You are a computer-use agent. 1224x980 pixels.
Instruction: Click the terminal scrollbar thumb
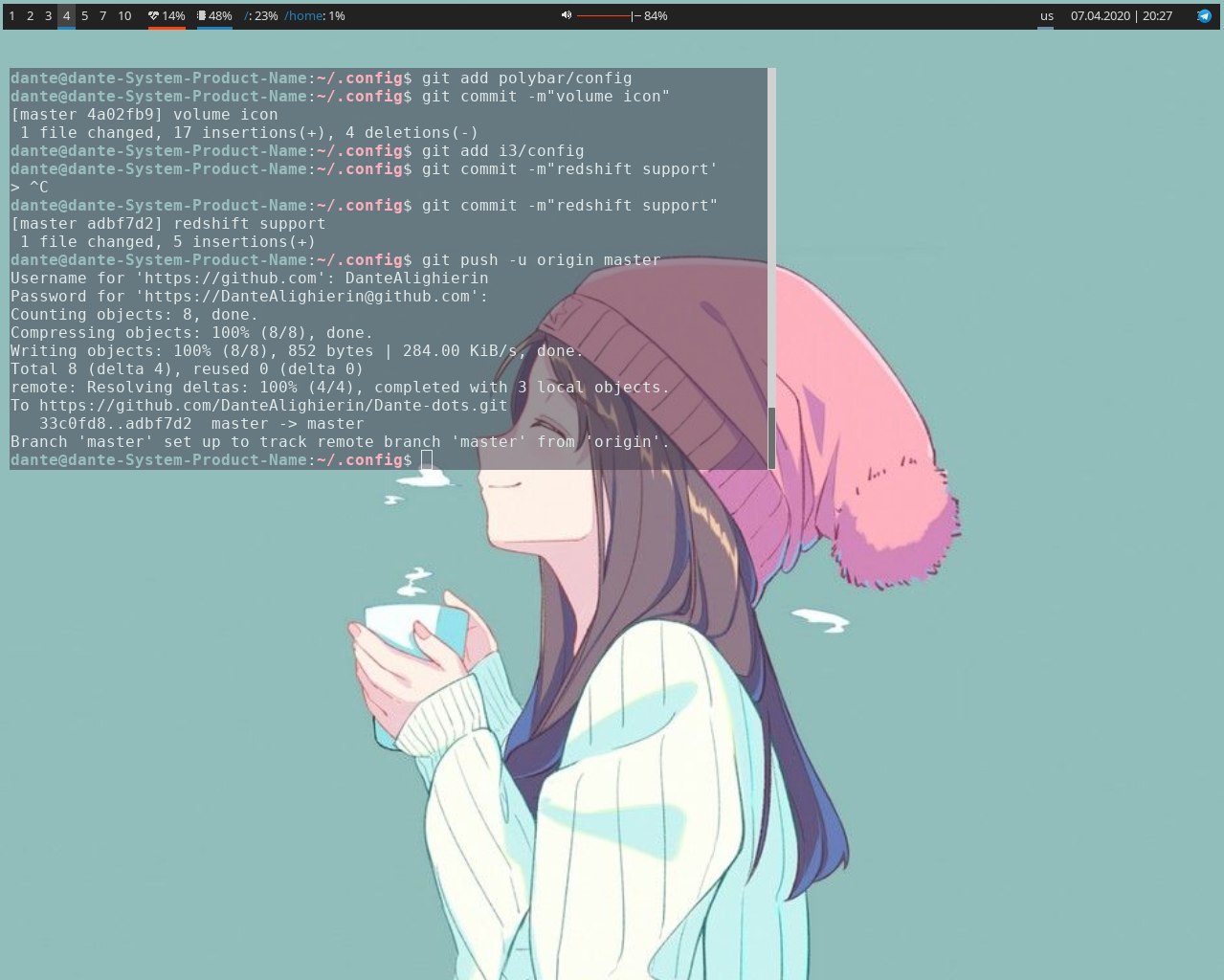coord(771,437)
